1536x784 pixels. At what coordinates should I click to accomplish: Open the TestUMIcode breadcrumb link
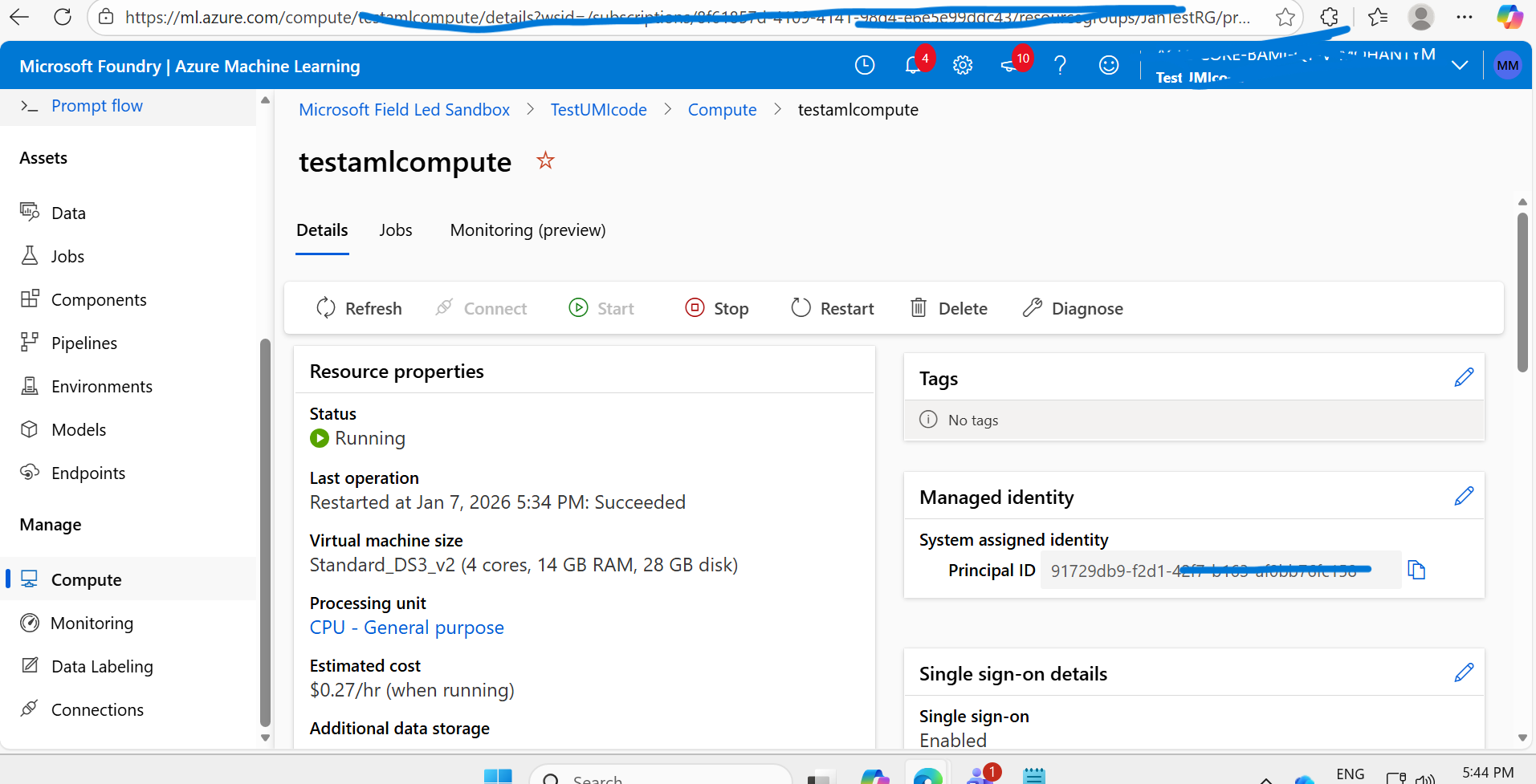[x=598, y=110]
